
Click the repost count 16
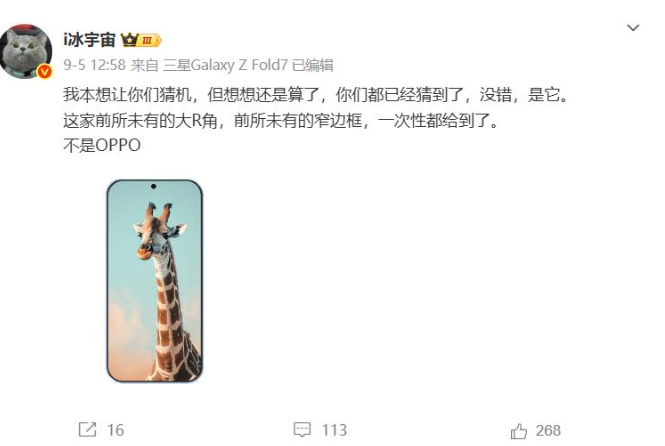tap(115, 430)
